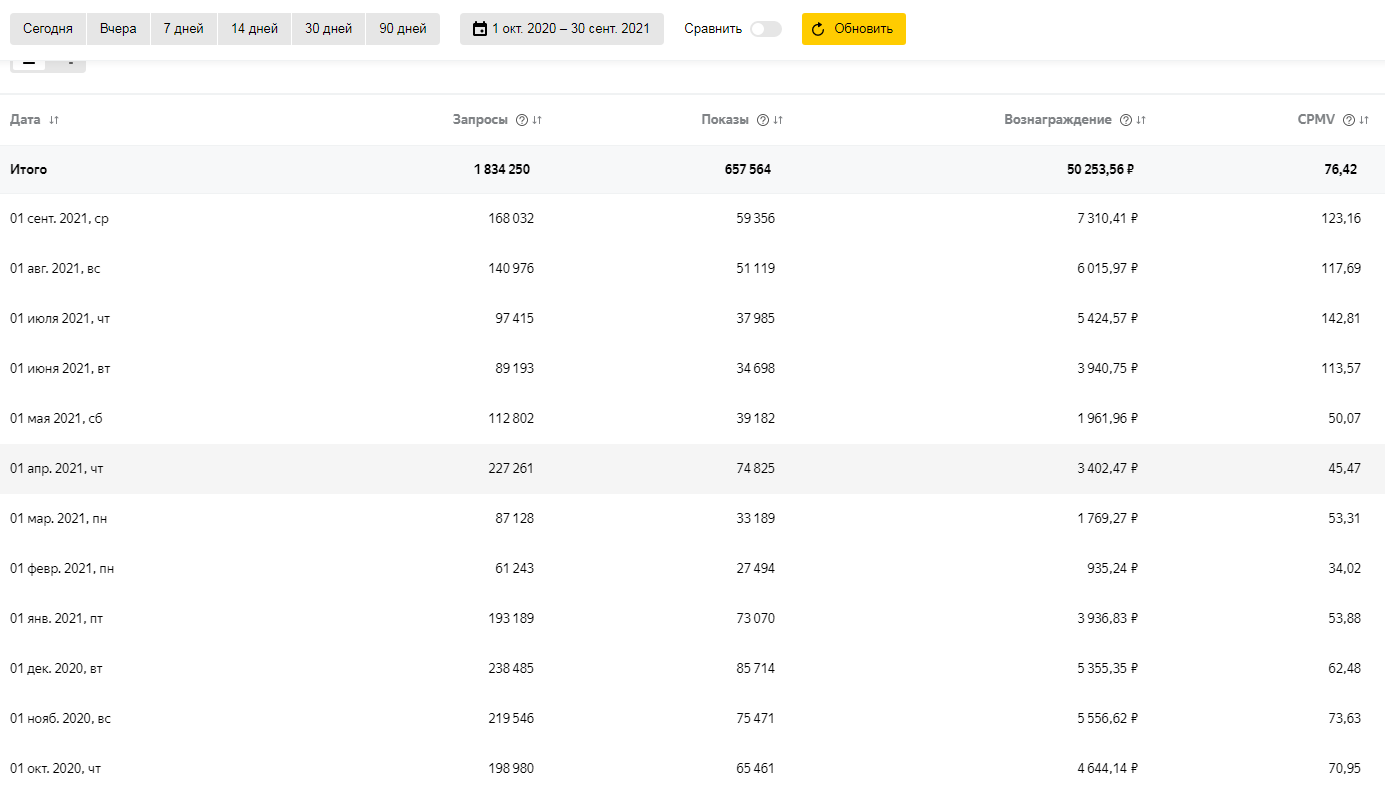1385x799 pixels.
Task: Sort by Дата using sort arrows
Action: pos(54,120)
